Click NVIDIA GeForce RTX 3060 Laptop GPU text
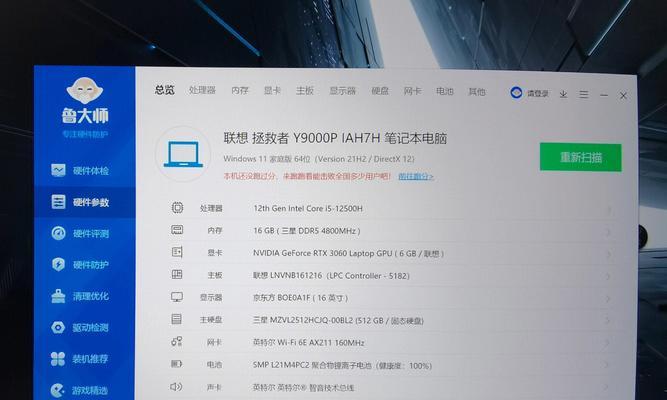The image size is (667, 400). (348, 253)
